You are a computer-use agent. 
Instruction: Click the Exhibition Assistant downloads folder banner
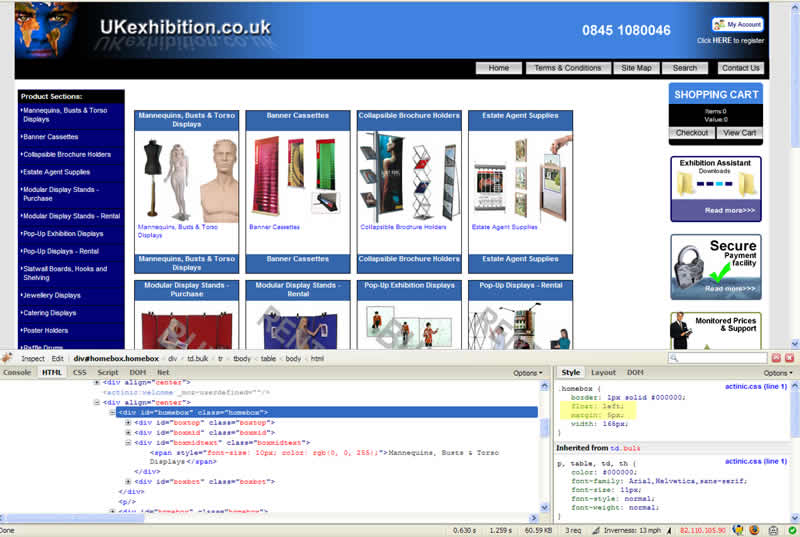715,189
